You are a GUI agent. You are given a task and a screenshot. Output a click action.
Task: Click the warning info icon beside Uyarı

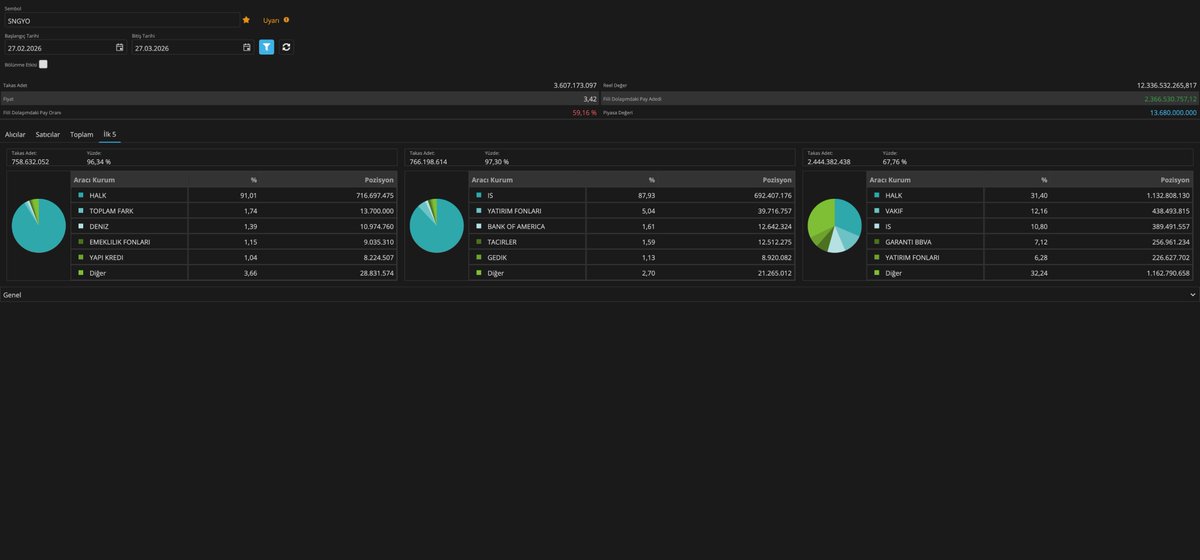[x=286, y=19]
